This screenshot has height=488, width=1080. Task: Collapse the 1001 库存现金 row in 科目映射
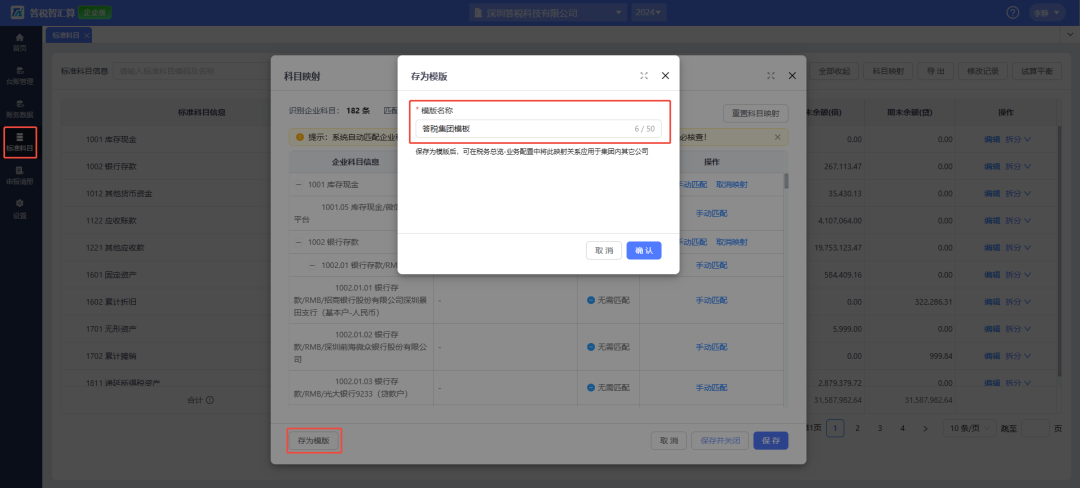coord(298,184)
